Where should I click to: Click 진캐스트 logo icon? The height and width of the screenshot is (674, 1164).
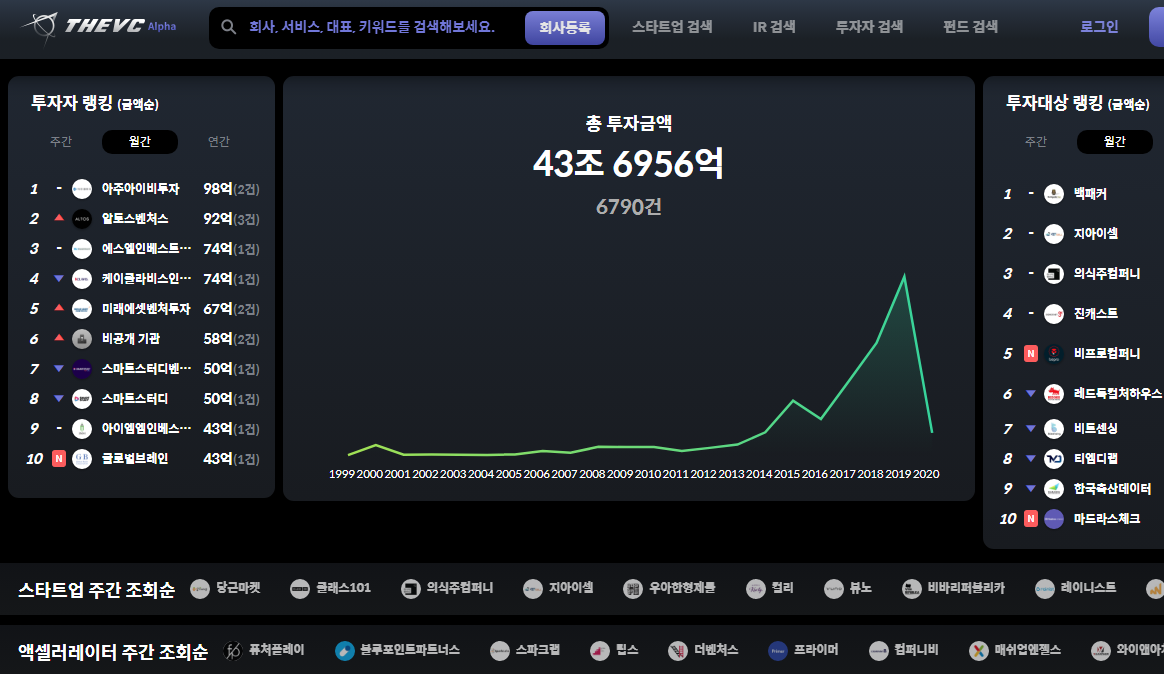1054,314
